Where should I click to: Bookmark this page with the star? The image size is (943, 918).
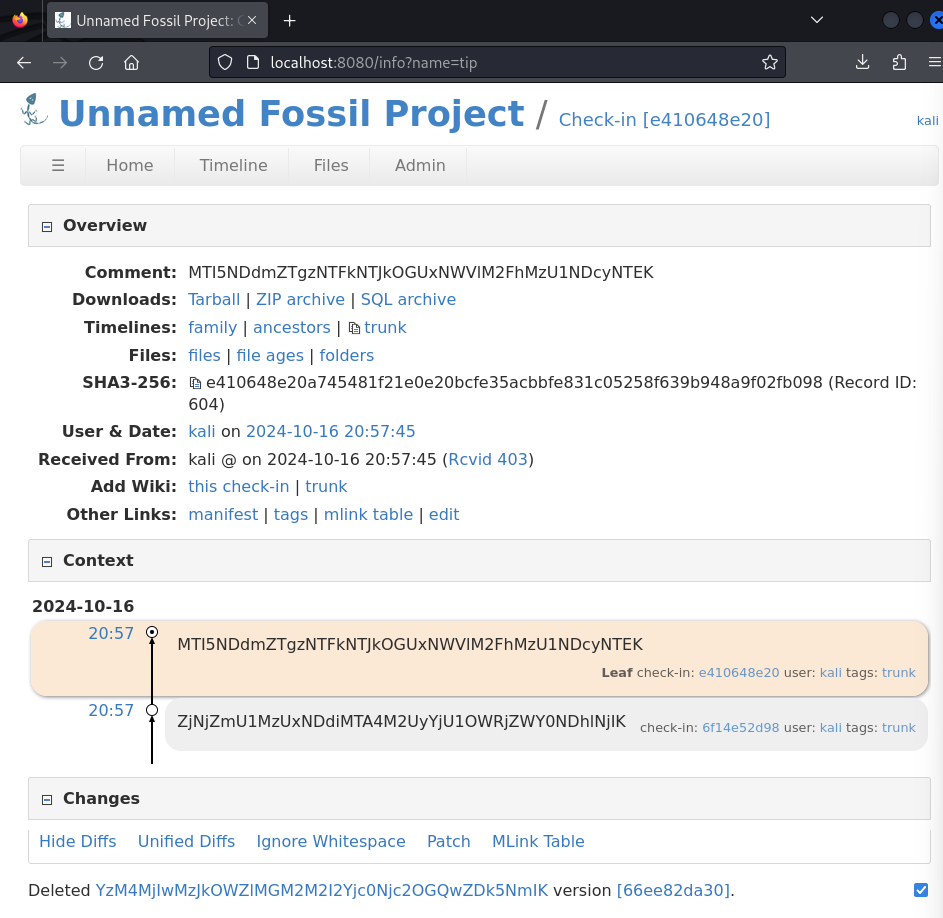point(770,63)
